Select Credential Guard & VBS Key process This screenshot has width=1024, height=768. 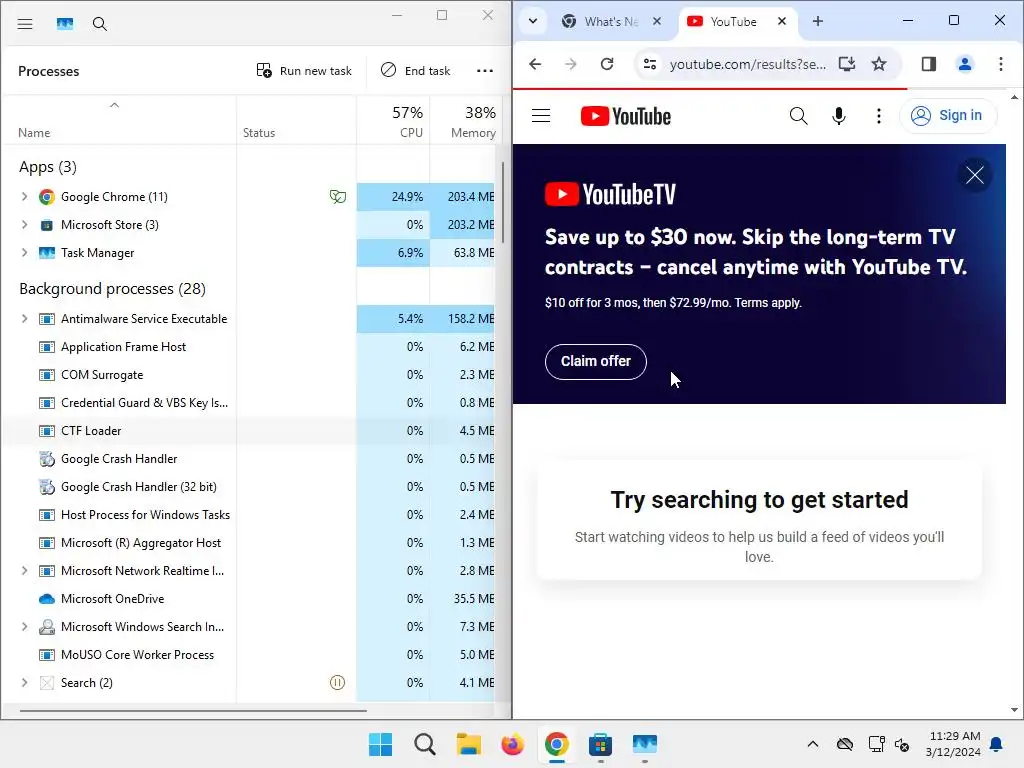(x=144, y=403)
